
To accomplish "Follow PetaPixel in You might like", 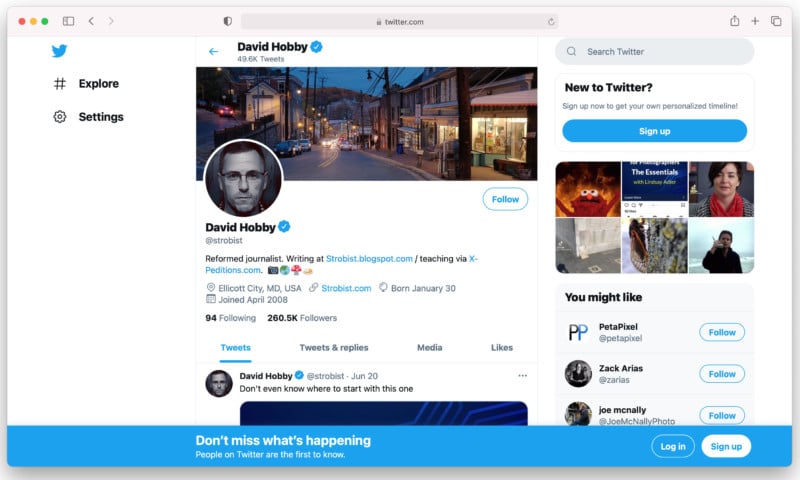I will (x=721, y=332).
